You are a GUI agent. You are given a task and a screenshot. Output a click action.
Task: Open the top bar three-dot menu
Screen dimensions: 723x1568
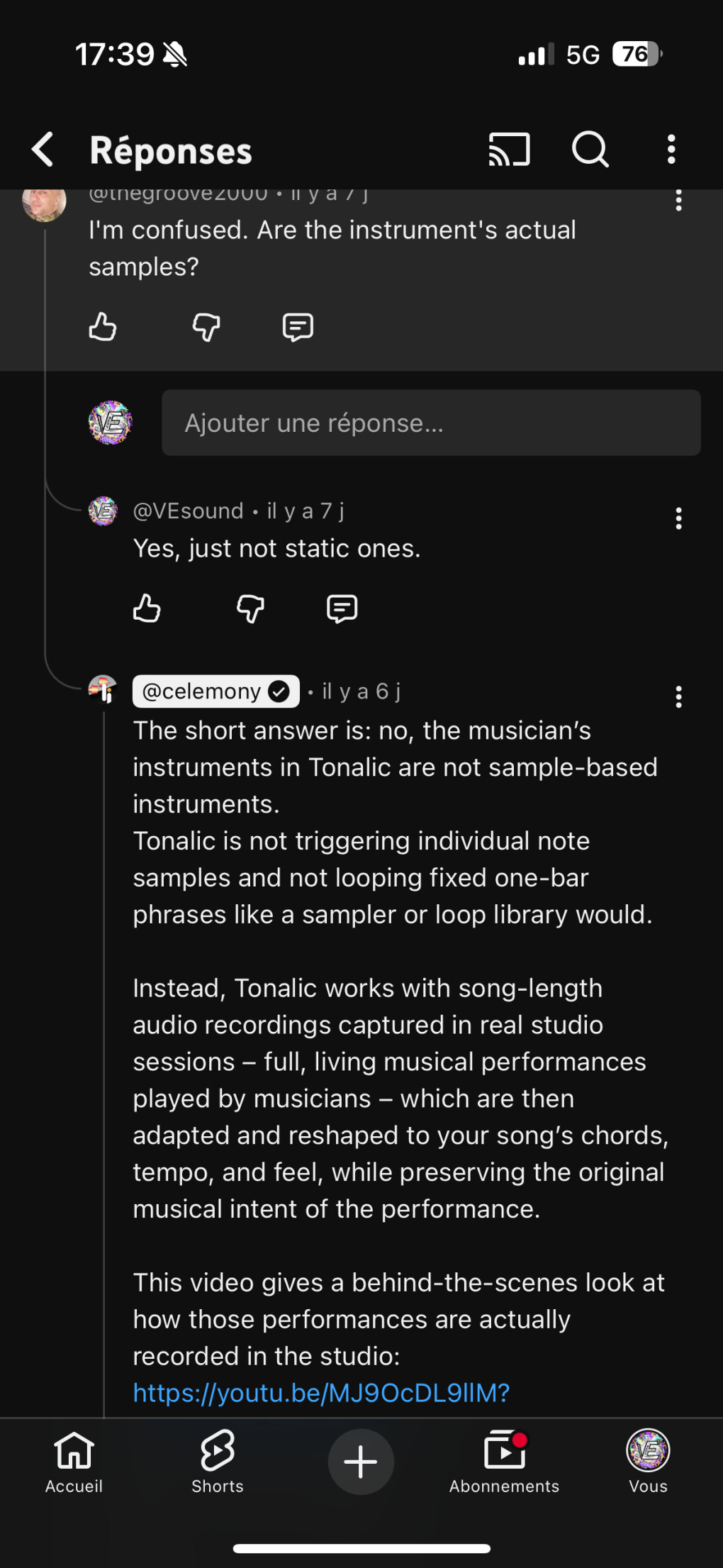(x=671, y=150)
